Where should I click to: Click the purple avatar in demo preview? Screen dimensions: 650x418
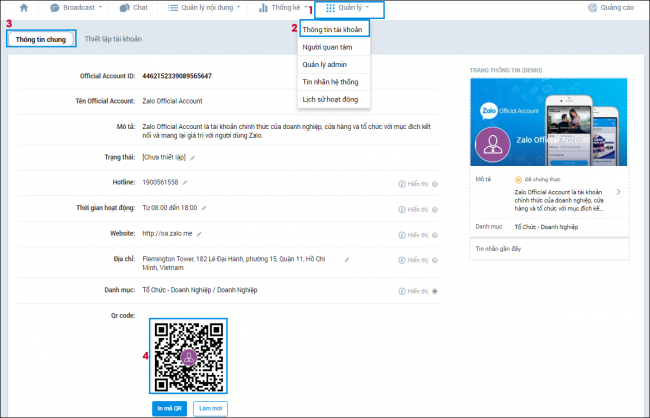point(492,144)
